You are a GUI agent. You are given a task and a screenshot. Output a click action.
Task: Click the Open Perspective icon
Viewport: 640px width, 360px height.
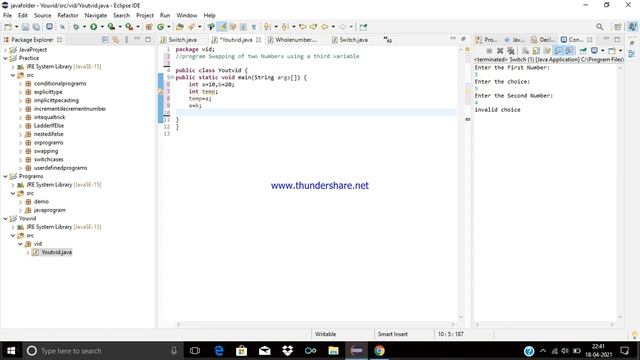618,27
